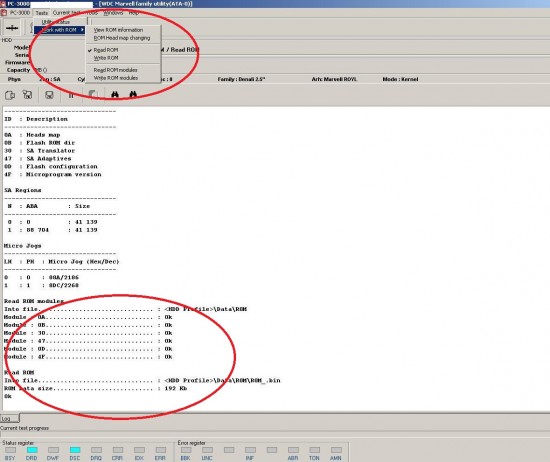This screenshot has width=550, height=462.
Task: Click the Current test progress bar
Action: 275,435
